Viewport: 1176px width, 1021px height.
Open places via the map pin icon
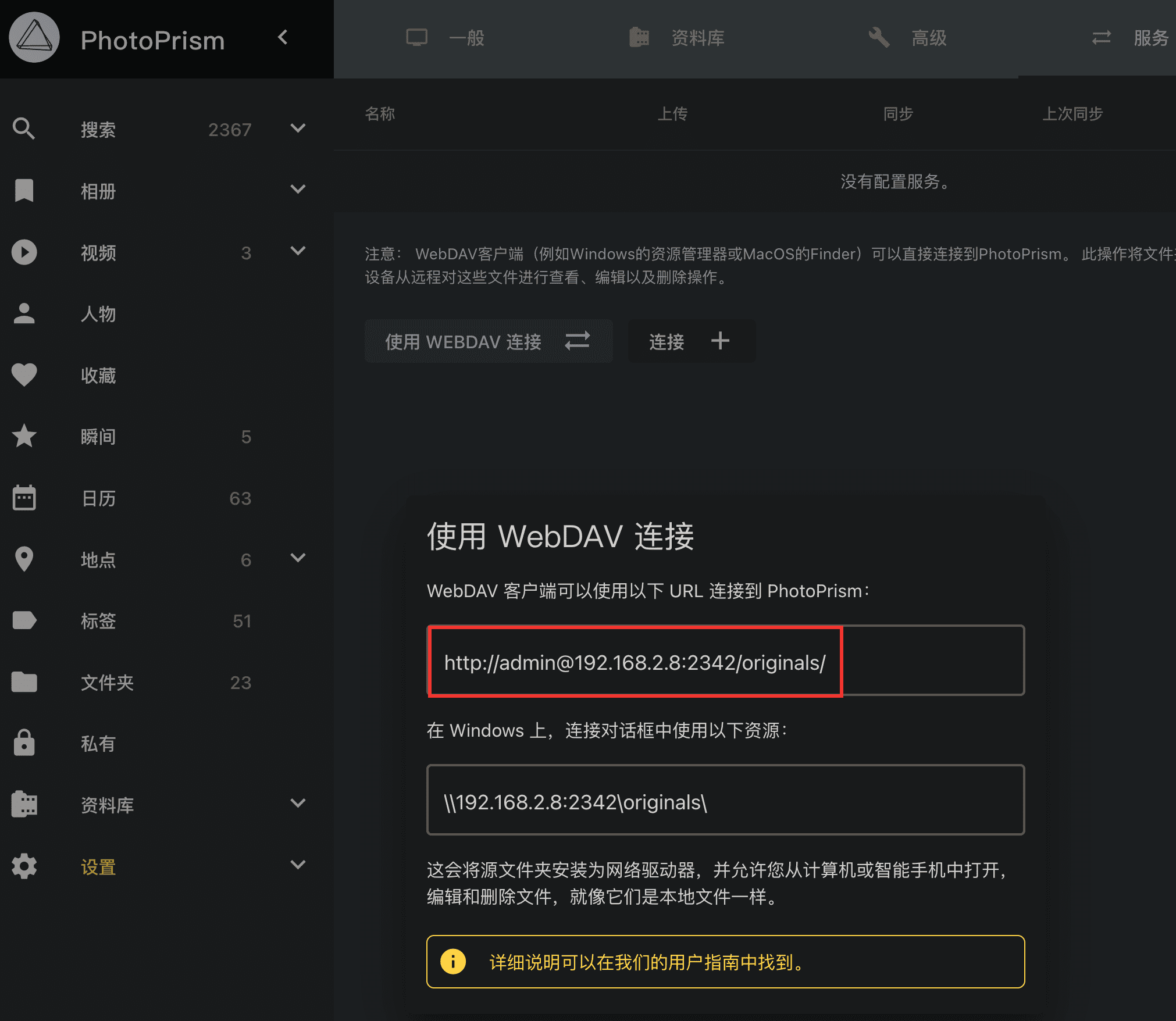coord(24,559)
